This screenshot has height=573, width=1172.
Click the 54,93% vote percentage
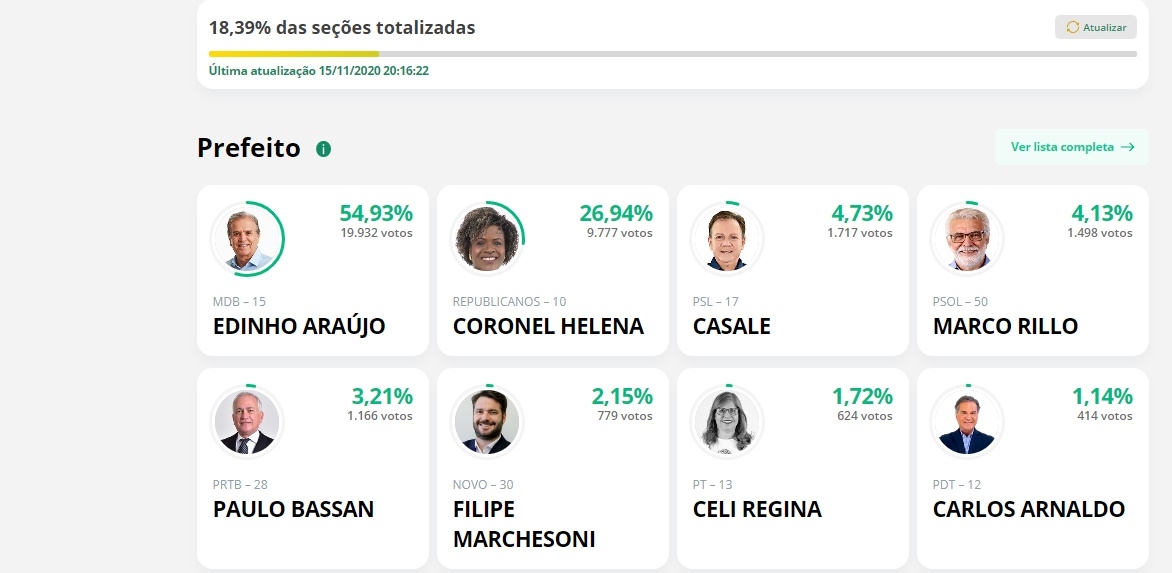(x=376, y=213)
